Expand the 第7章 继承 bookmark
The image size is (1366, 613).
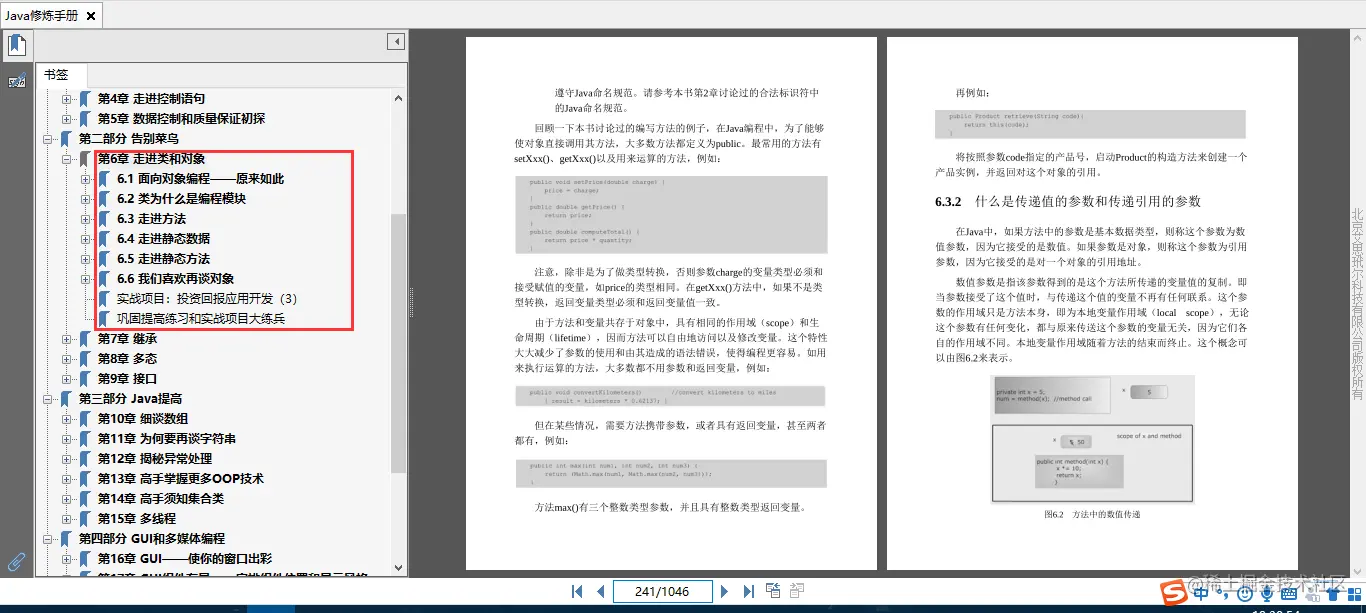[x=66, y=338]
